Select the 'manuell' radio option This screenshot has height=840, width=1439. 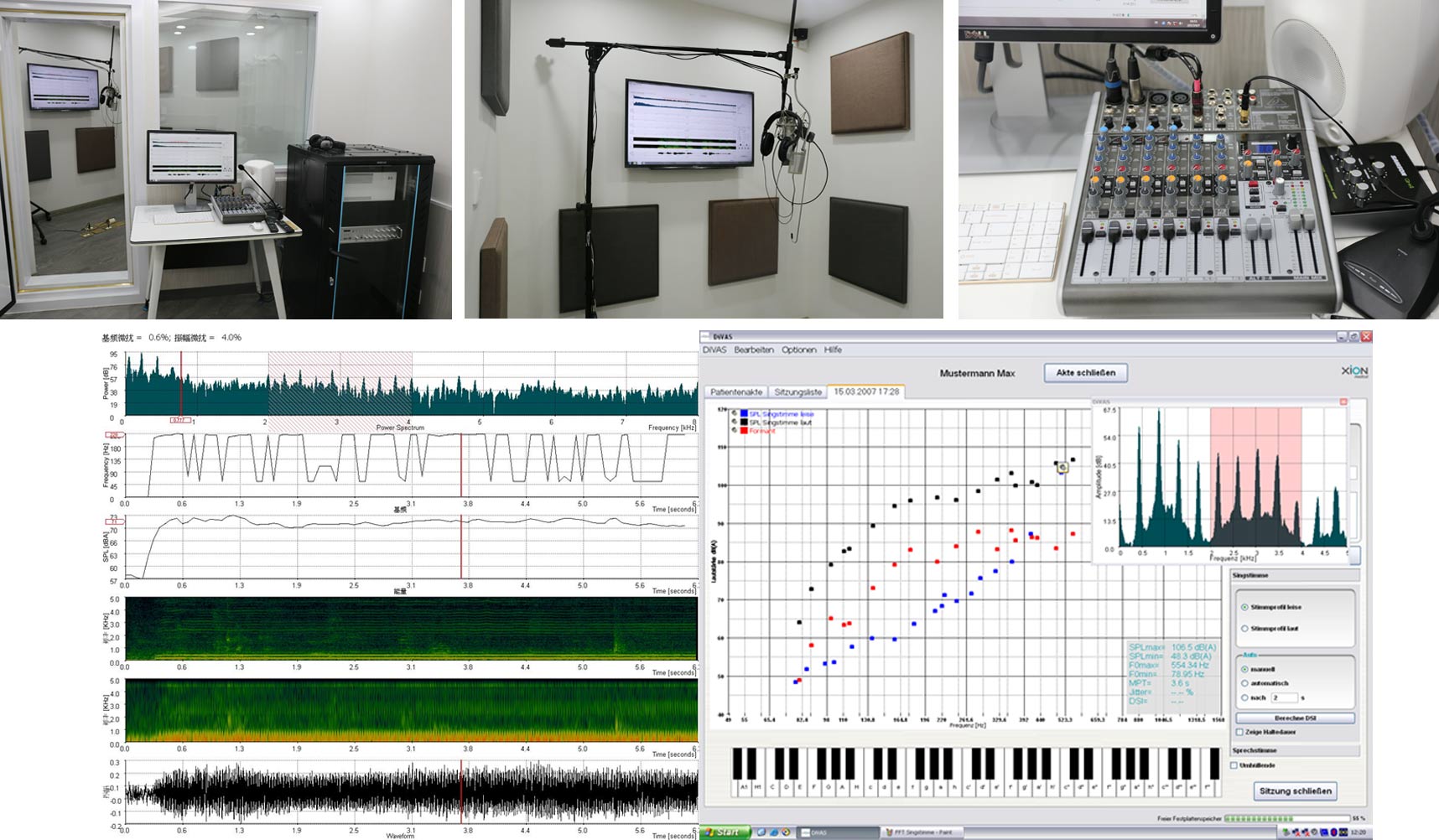pos(1244,669)
